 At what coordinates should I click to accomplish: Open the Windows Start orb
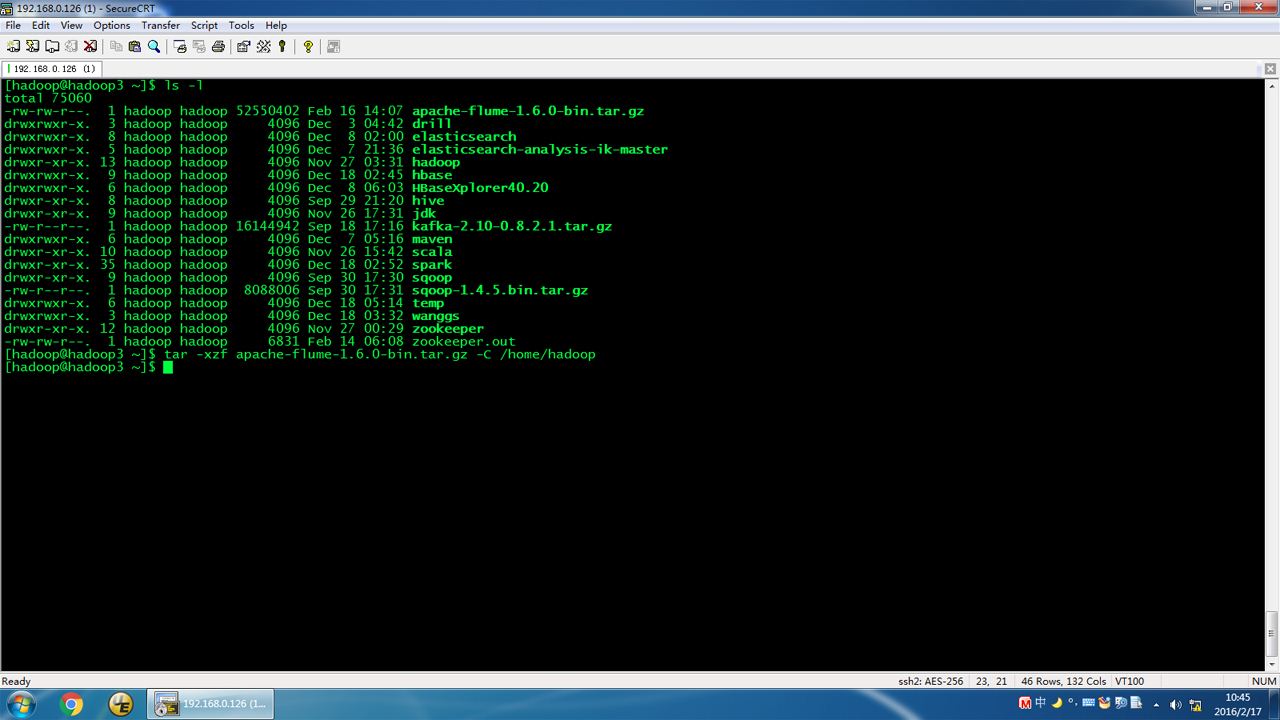[x=20, y=704]
